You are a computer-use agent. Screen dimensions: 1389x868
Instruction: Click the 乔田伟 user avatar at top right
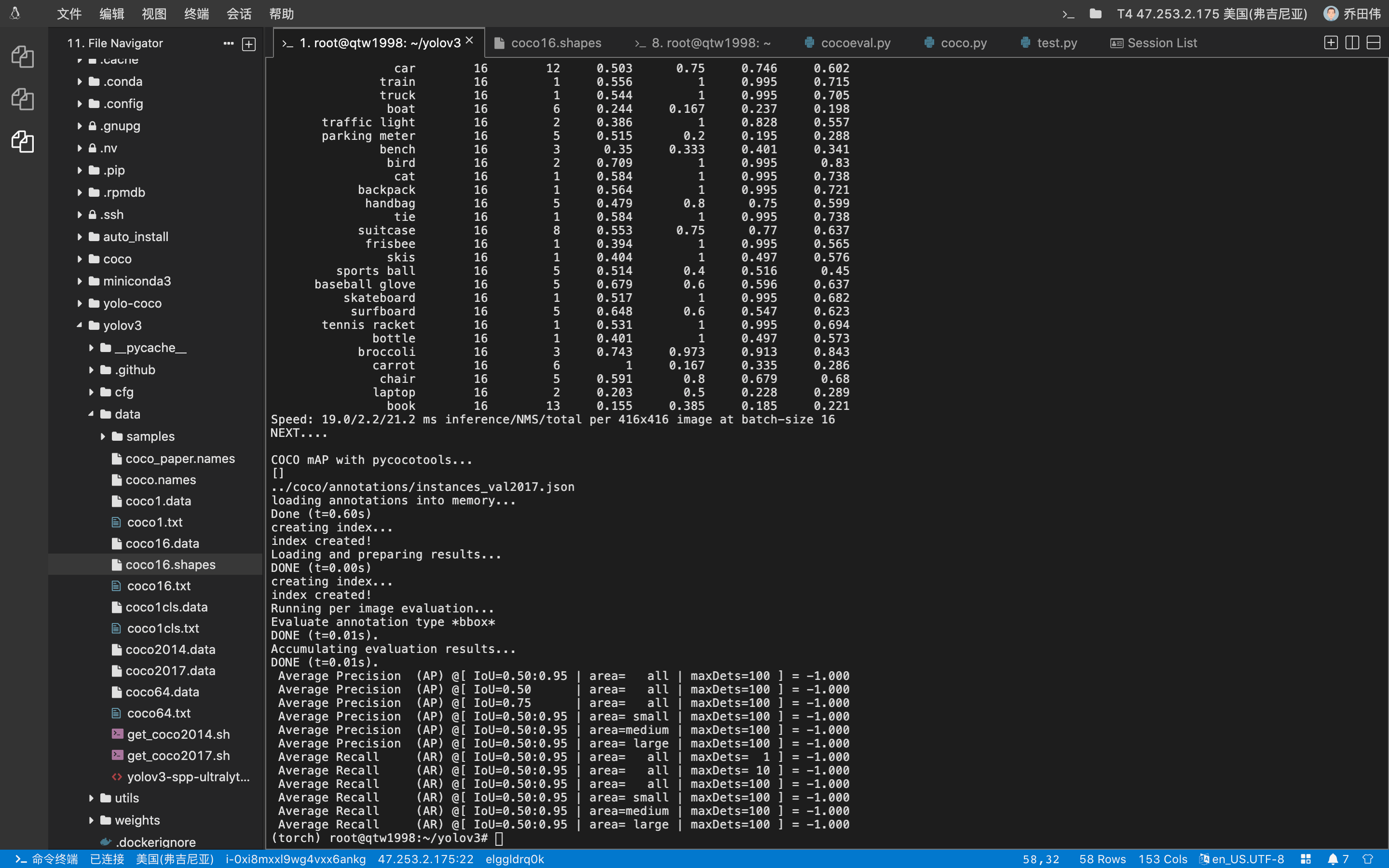click(x=1332, y=13)
